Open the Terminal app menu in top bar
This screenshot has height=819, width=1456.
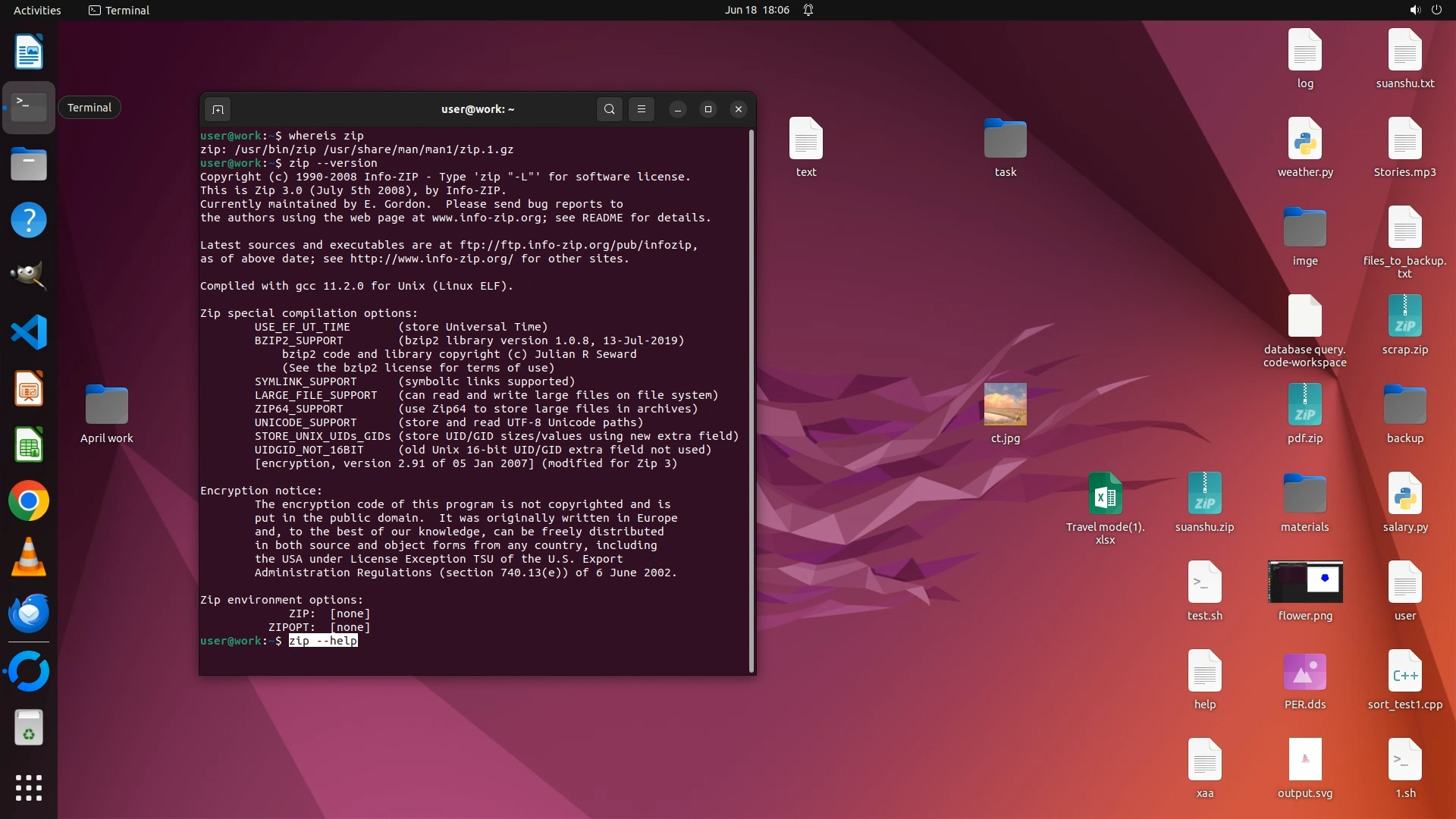point(119,10)
